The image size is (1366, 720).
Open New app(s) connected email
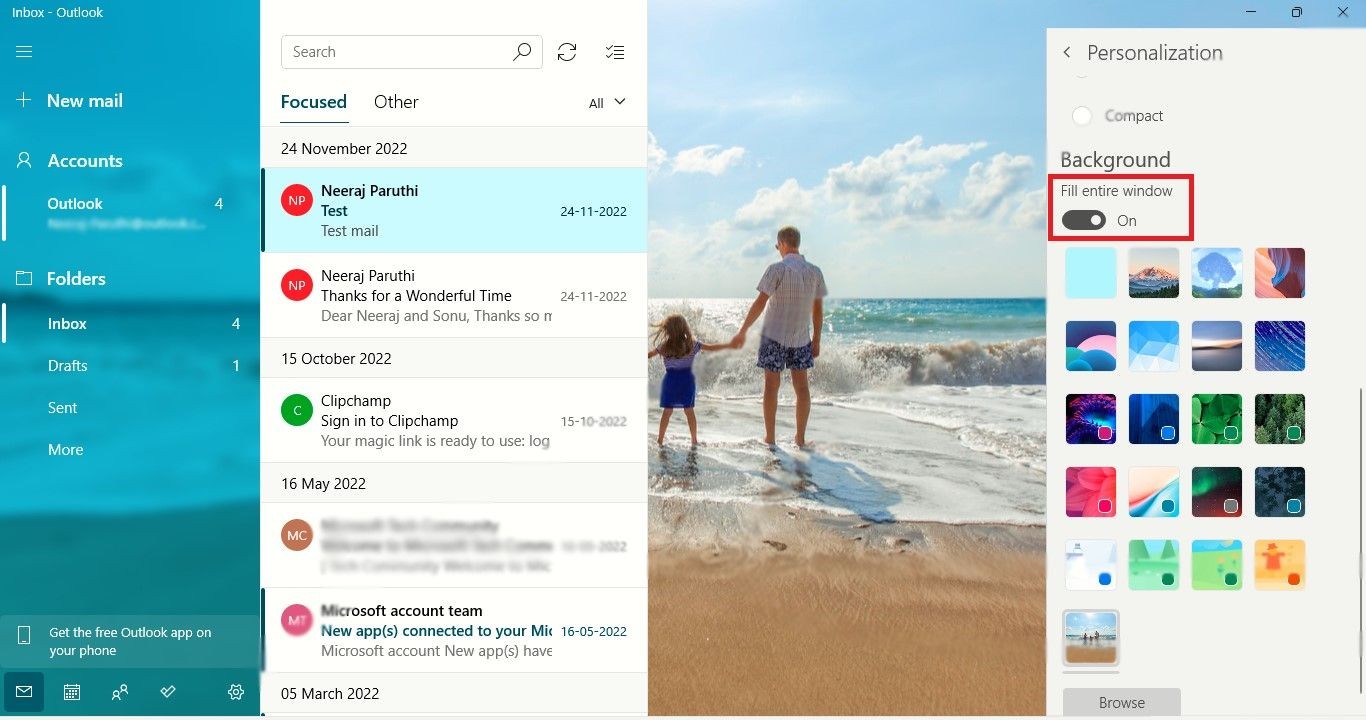tap(454, 630)
